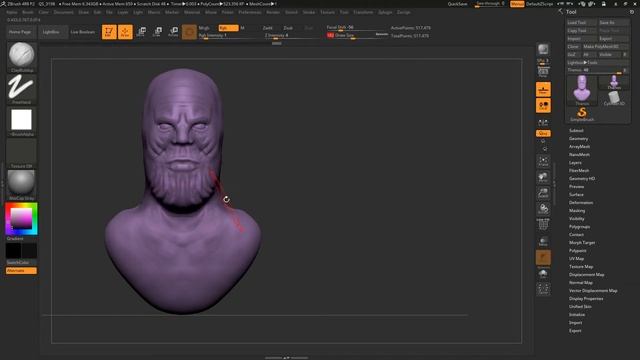This screenshot has width=640, height=360.
Task: Click the Move view icon in right shelf
Action: (x=543, y=177)
